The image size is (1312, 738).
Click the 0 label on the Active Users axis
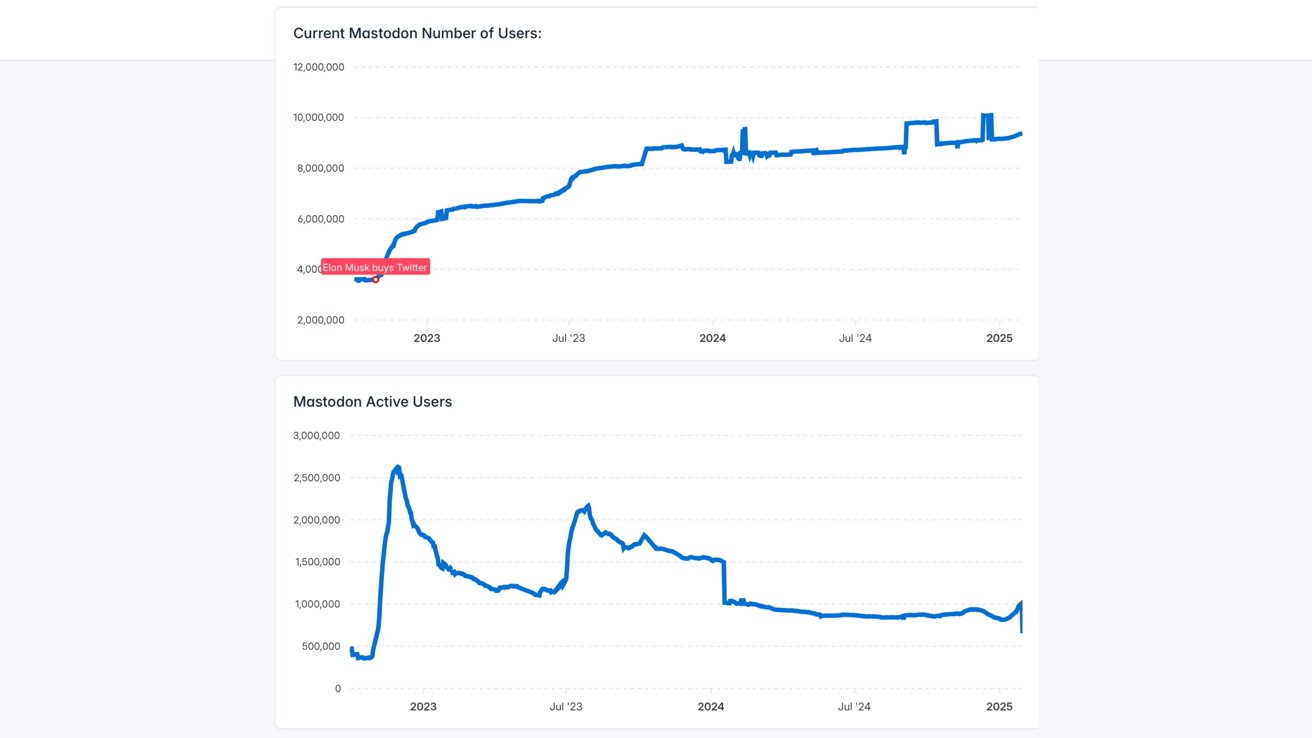338,688
